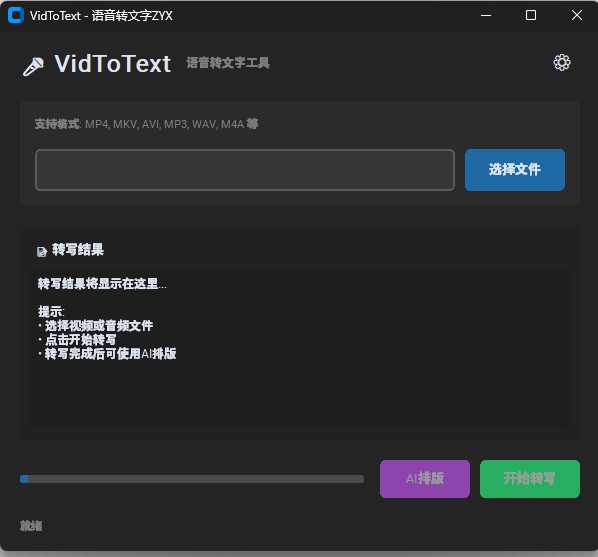Open settings via the gear icon
This screenshot has height=557, width=598.
562,63
